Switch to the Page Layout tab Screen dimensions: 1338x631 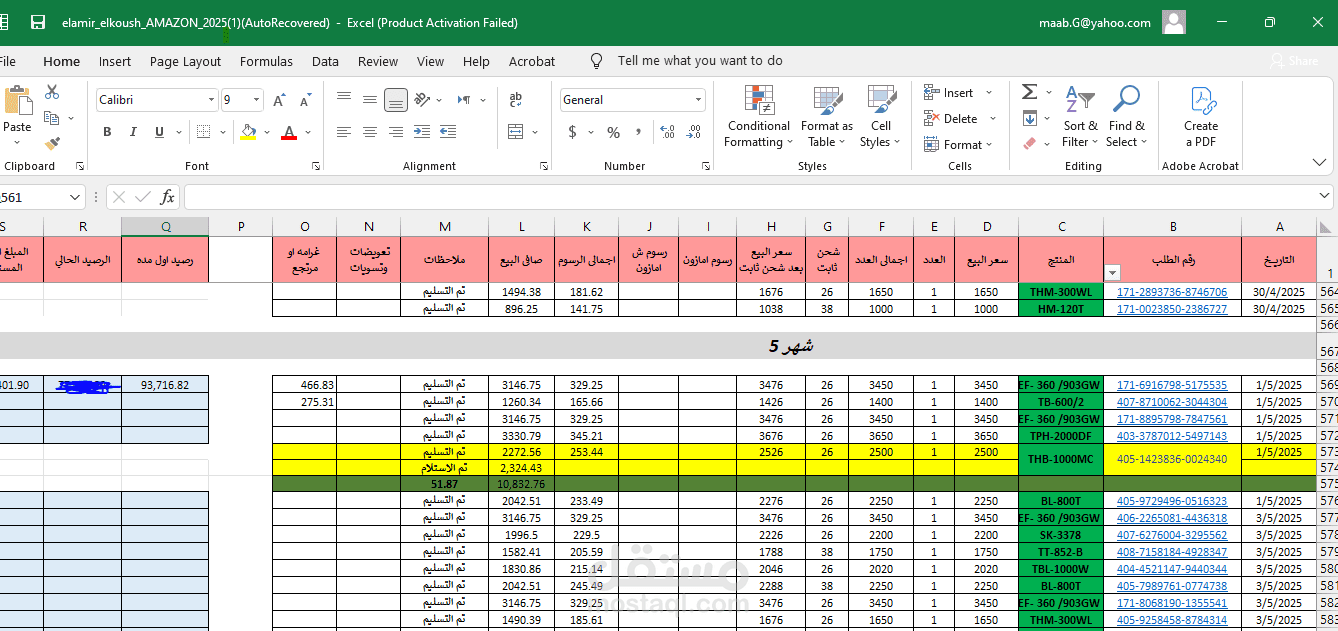pyautogui.click(x=185, y=61)
